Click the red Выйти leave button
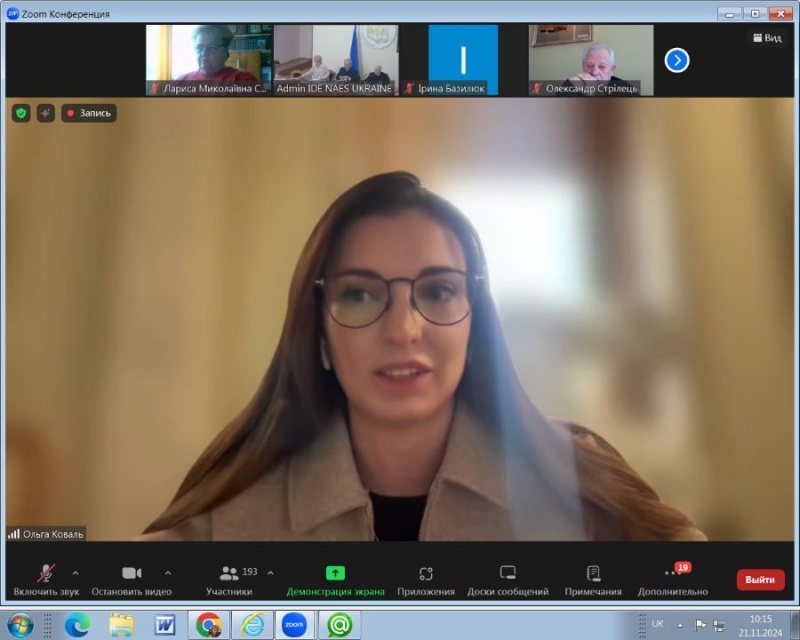 (760, 580)
